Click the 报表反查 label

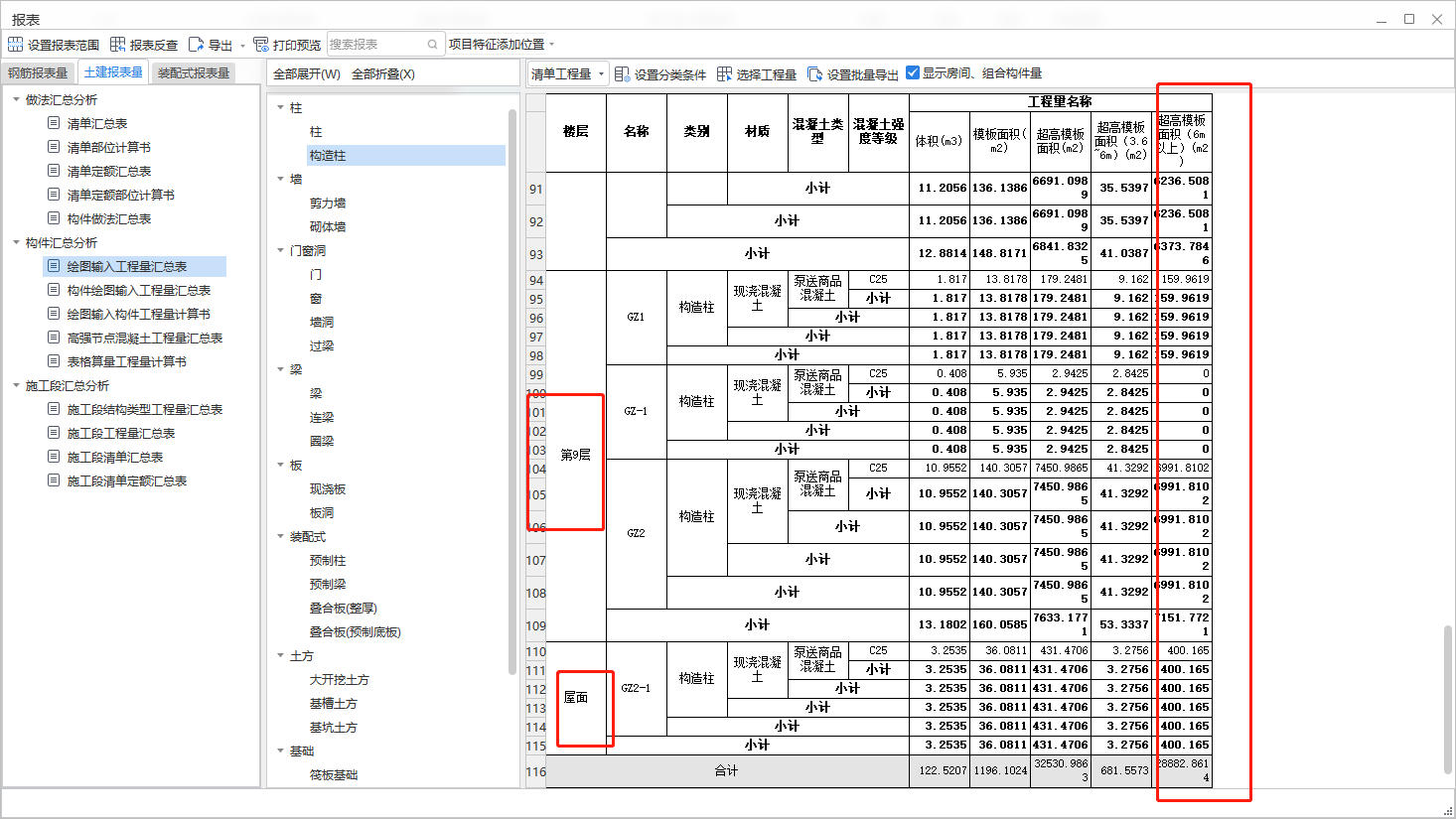pos(154,45)
